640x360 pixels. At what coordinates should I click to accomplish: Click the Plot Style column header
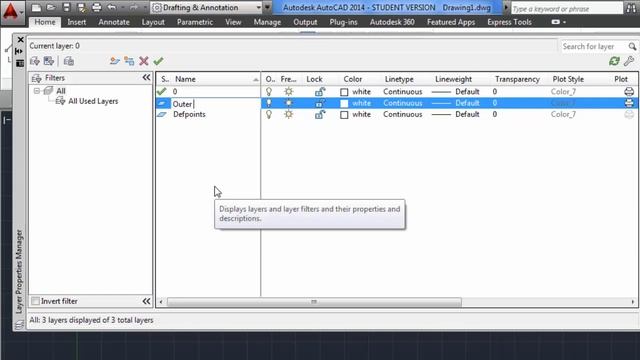click(x=568, y=79)
